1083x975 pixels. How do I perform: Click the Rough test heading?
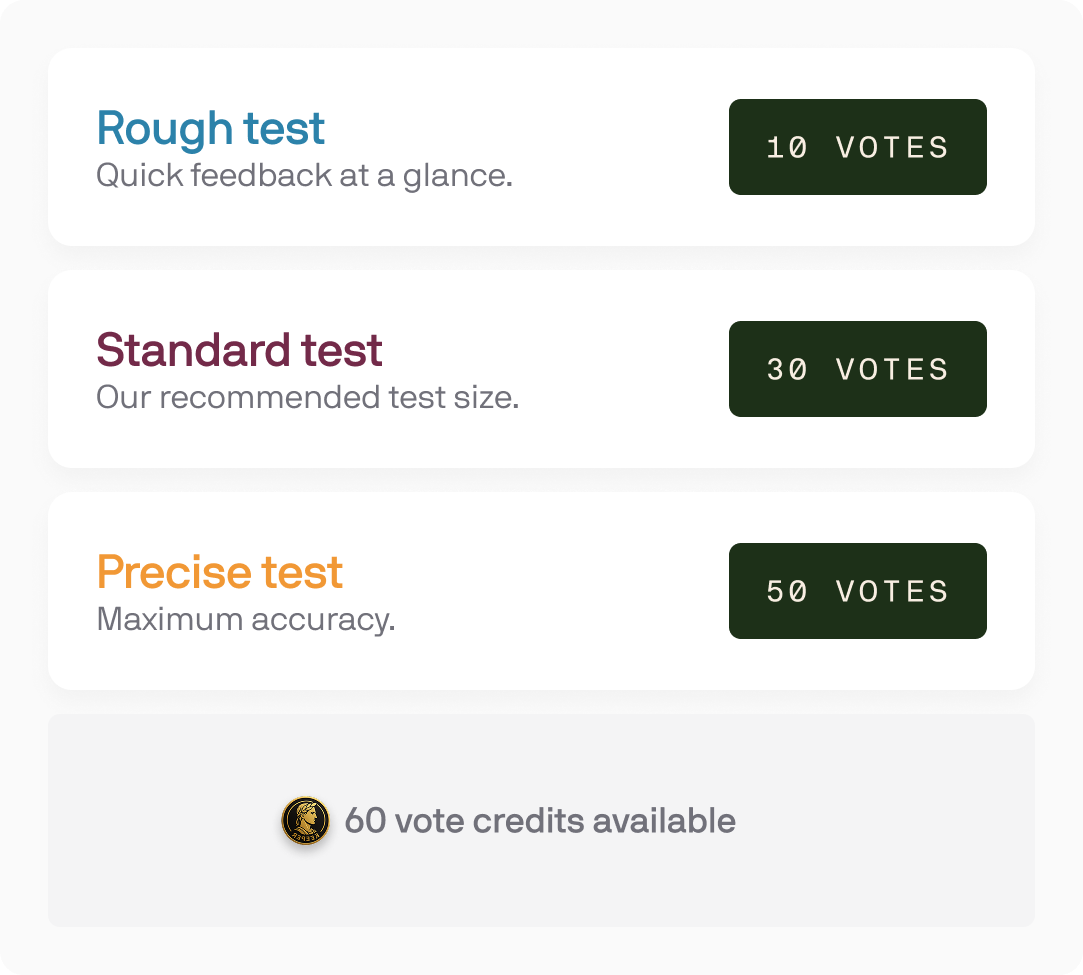tap(209, 127)
